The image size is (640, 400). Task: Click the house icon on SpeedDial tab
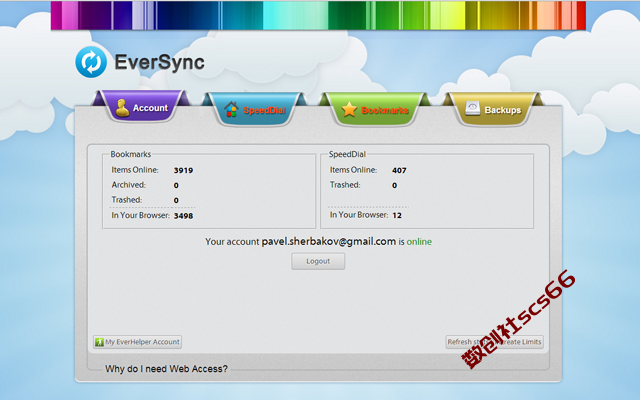pos(231,109)
